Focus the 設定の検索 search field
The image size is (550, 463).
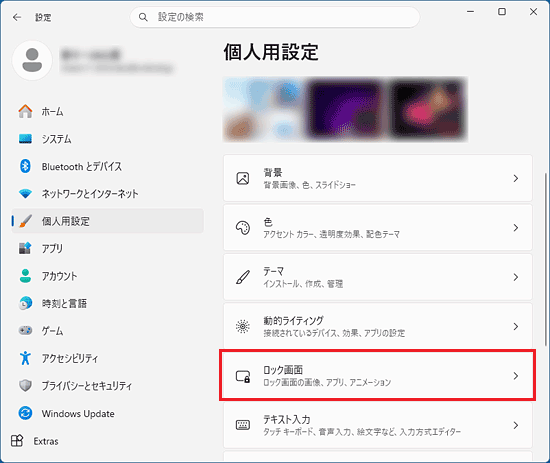point(275,17)
